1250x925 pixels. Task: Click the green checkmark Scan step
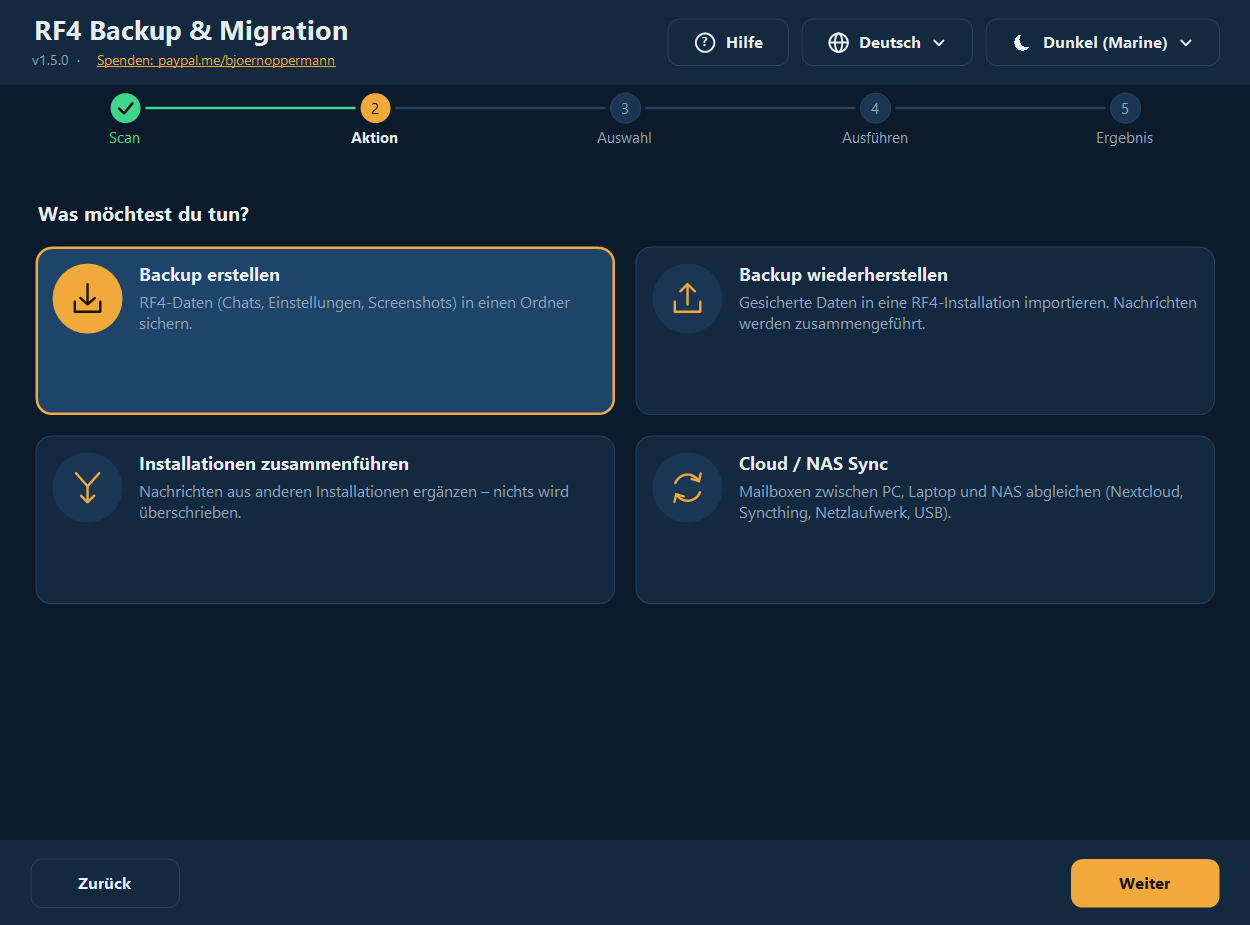(125, 108)
